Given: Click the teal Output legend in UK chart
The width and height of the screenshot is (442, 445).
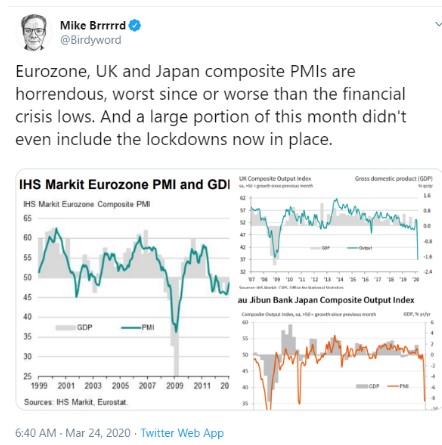Looking at the screenshot, I should click(359, 248).
